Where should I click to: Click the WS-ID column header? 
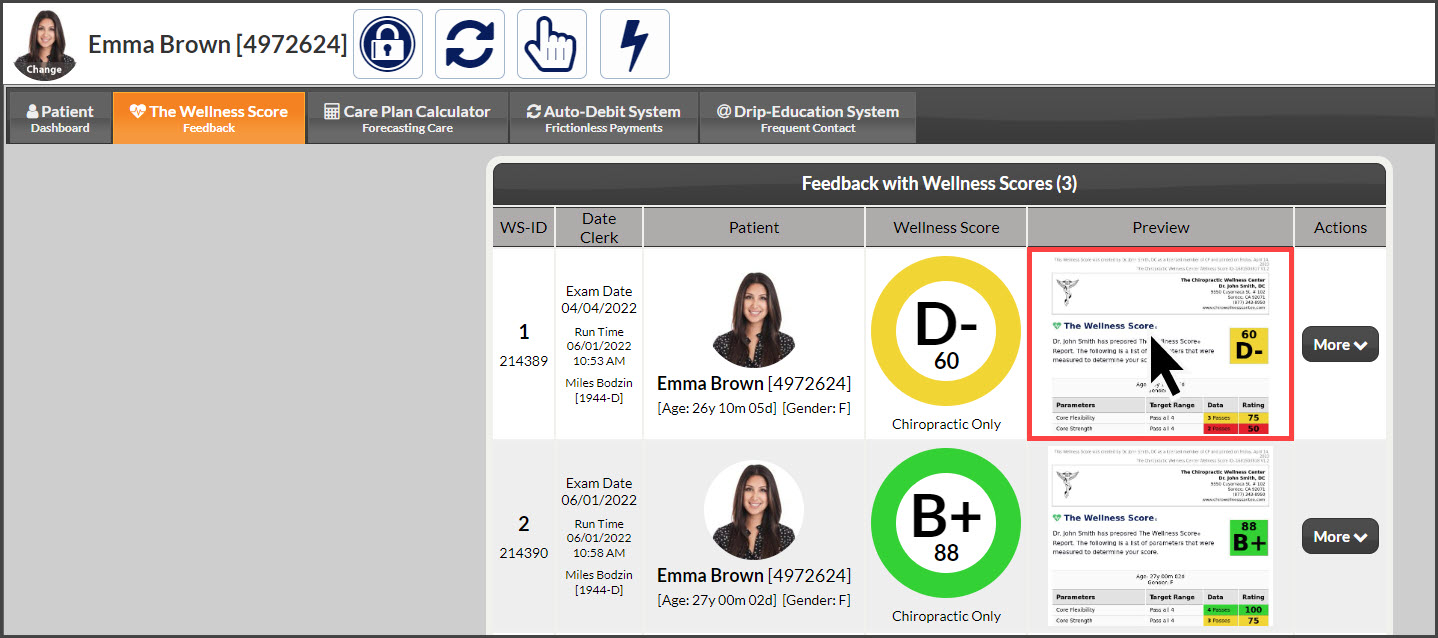(x=524, y=227)
